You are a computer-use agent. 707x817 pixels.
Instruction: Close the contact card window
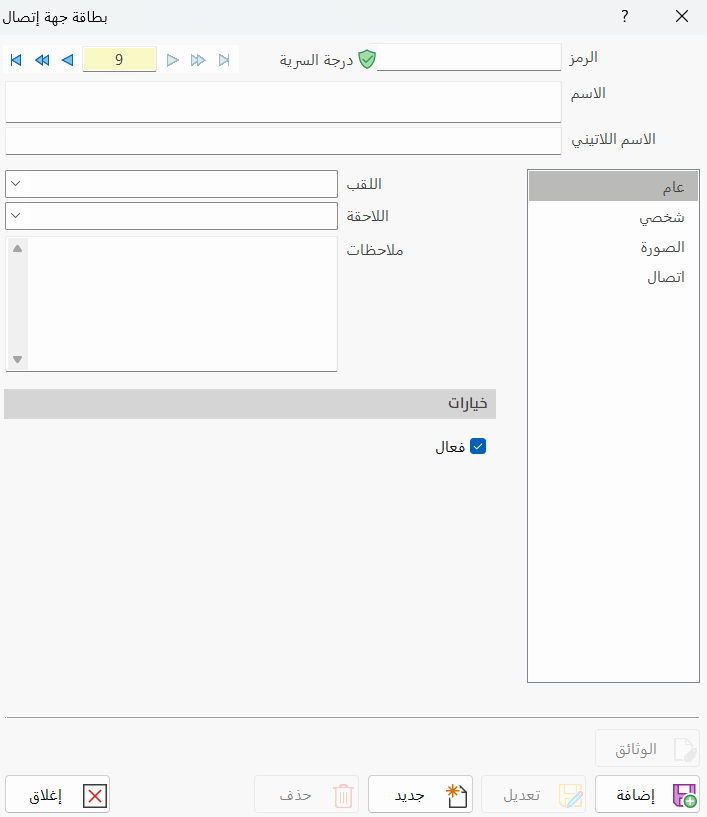point(682,16)
